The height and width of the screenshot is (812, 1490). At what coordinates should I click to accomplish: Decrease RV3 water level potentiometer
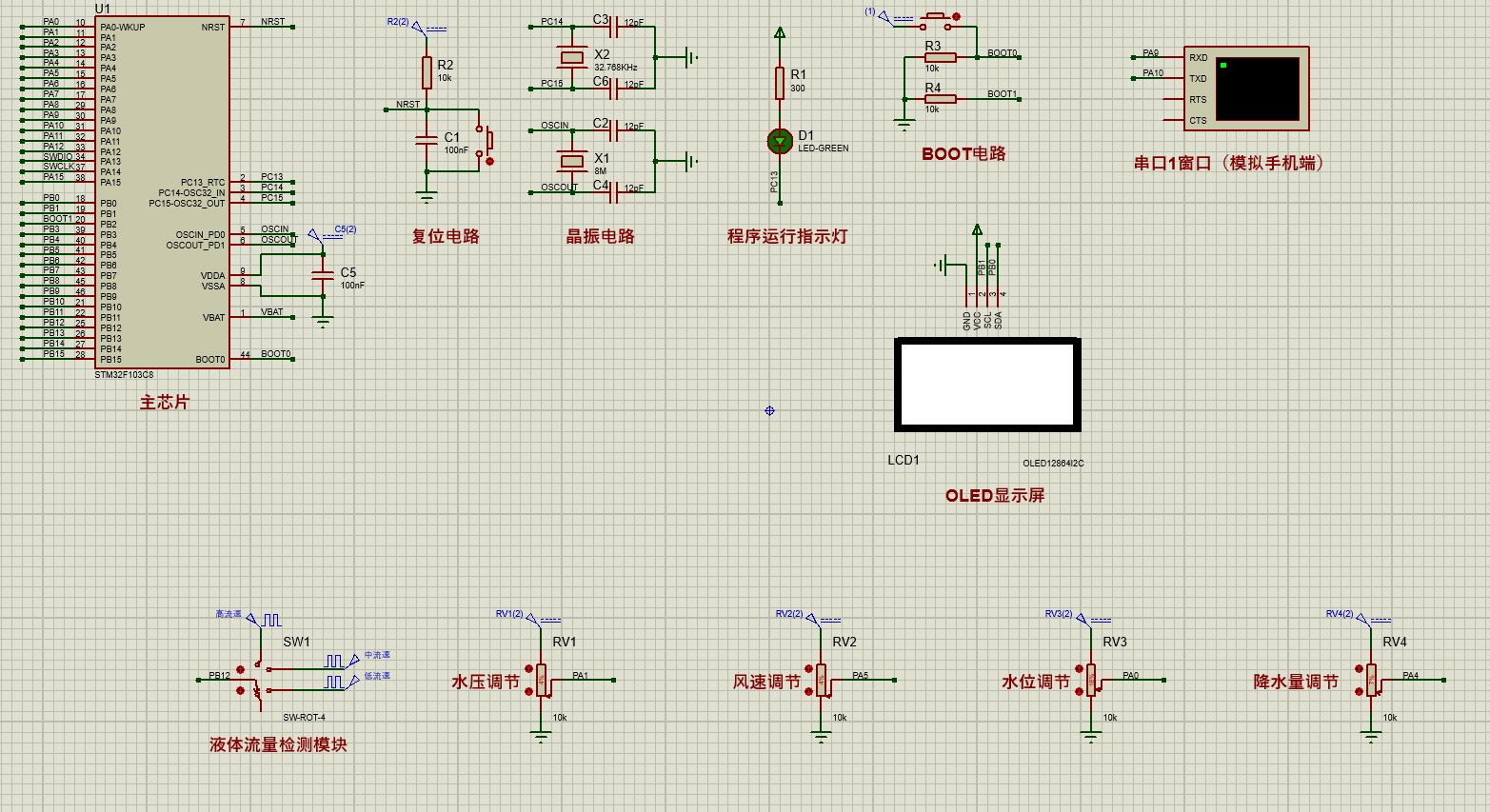[x=1080, y=691]
